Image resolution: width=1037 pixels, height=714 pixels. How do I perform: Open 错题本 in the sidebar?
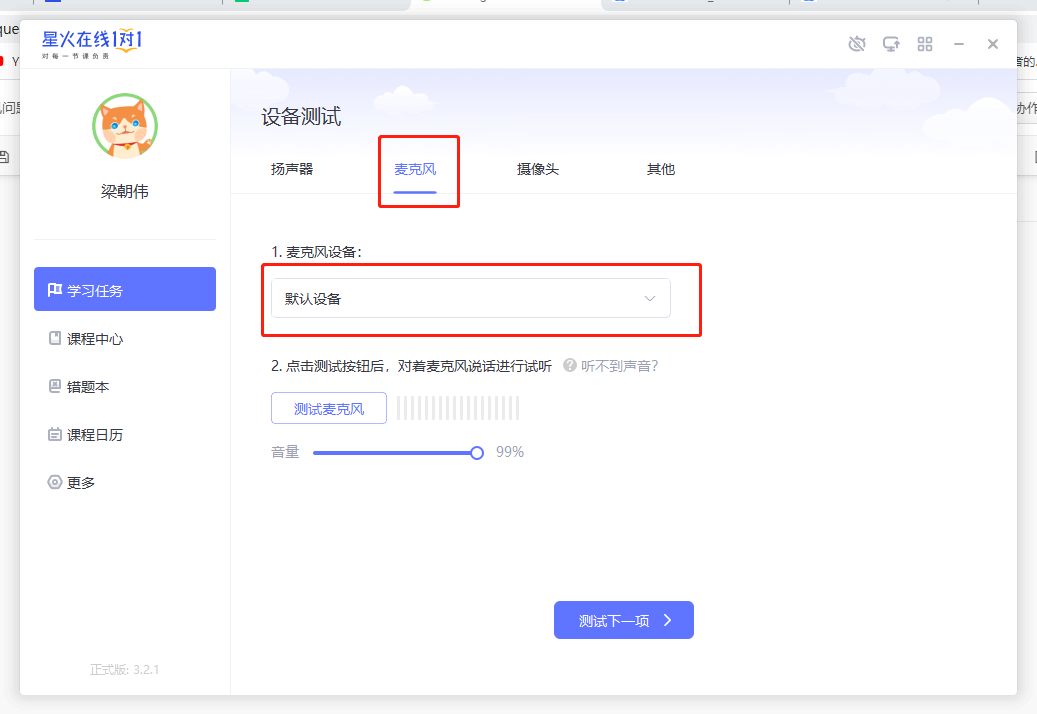click(x=125, y=387)
